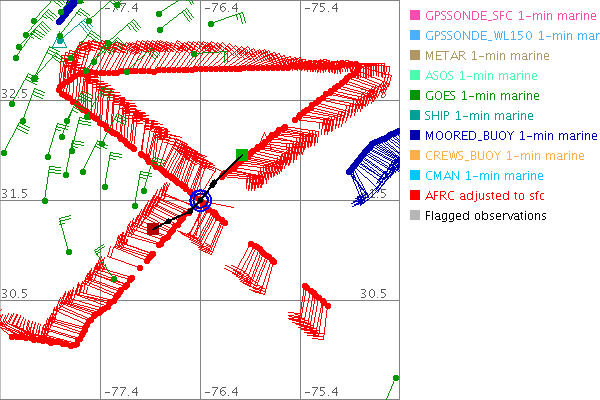Click the dark red square track marker
Viewport: 600px width, 400px height.
pyautogui.click(x=153, y=229)
